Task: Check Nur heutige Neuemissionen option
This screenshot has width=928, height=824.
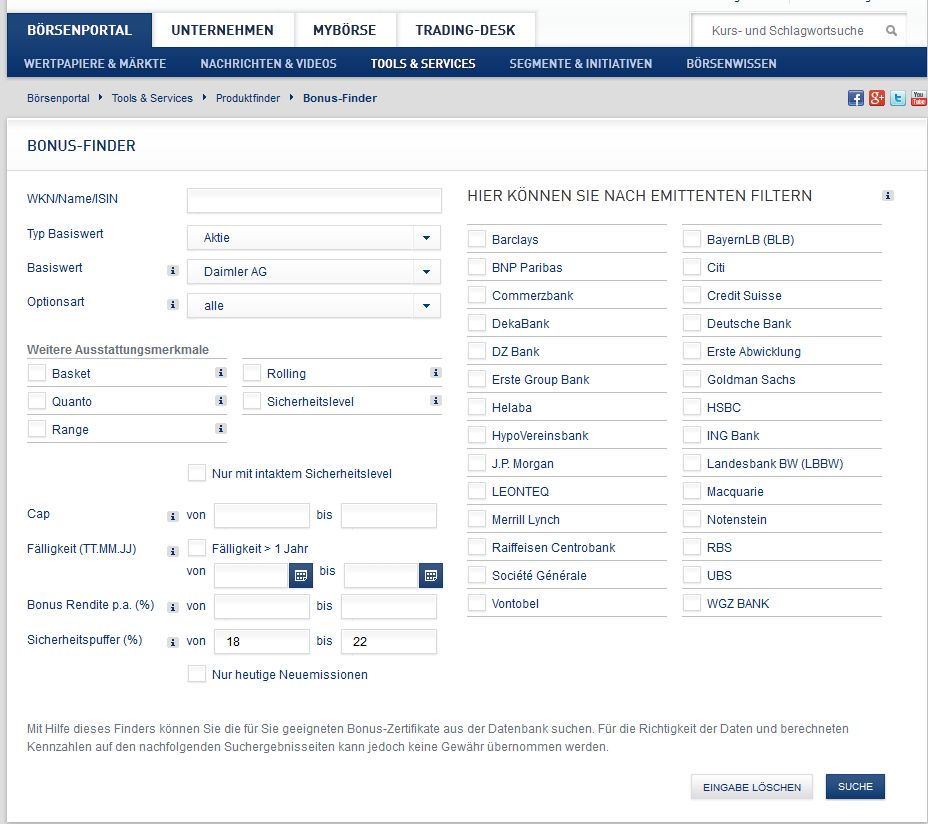Action: click(x=196, y=674)
